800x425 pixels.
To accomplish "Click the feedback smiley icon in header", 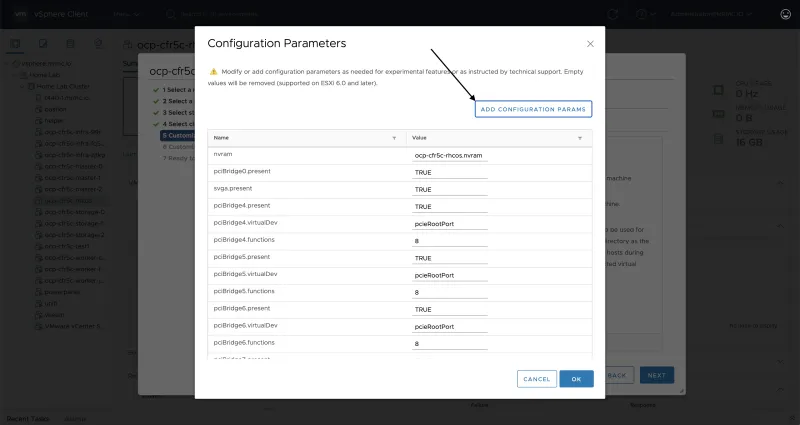I will (786, 14).
